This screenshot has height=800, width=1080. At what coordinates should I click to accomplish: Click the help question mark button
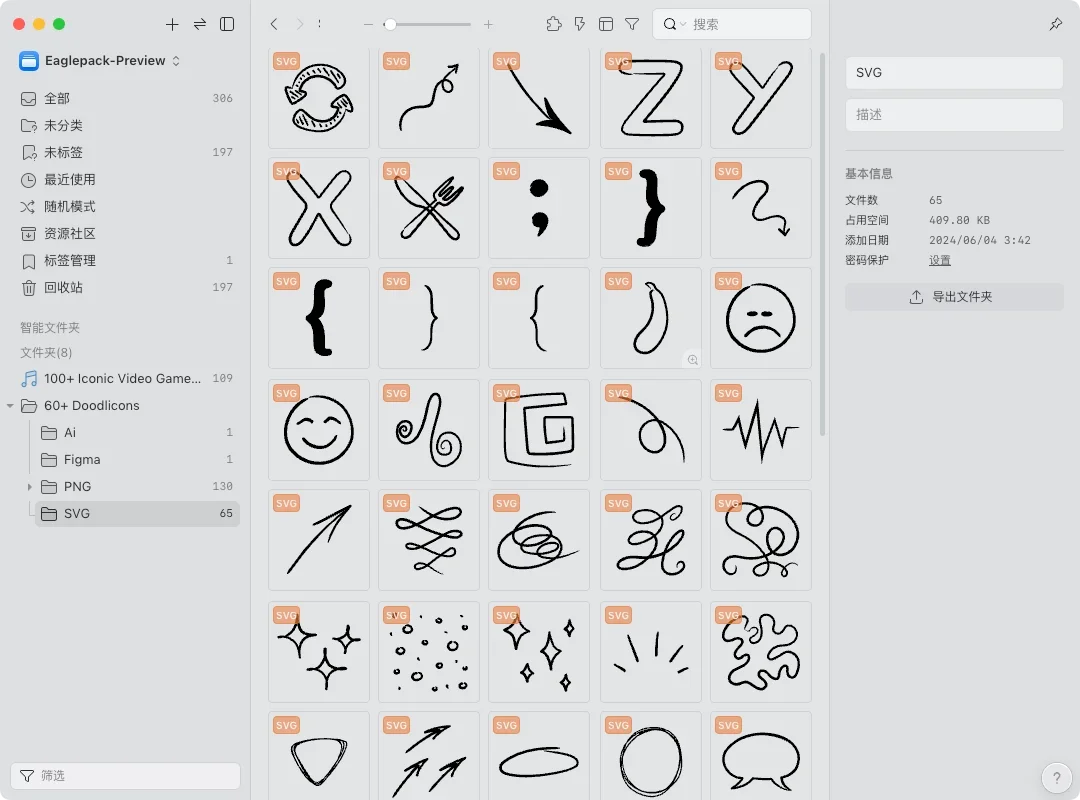(1056, 778)
